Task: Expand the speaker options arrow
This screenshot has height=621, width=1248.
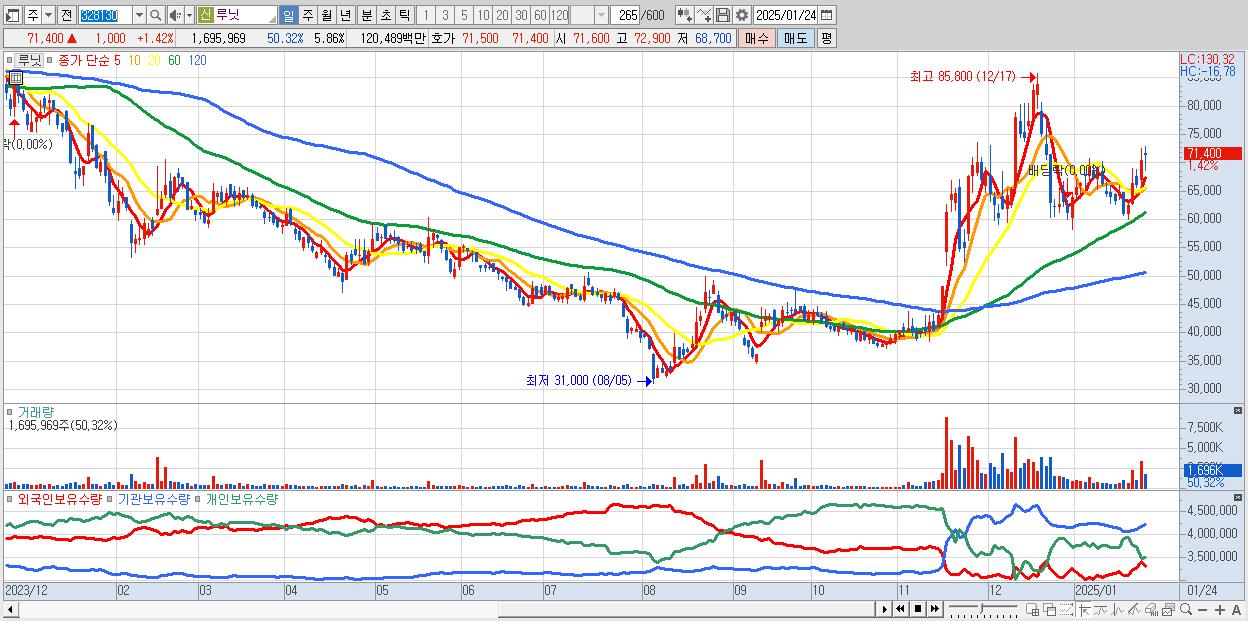Action: (x=189, y=16)
